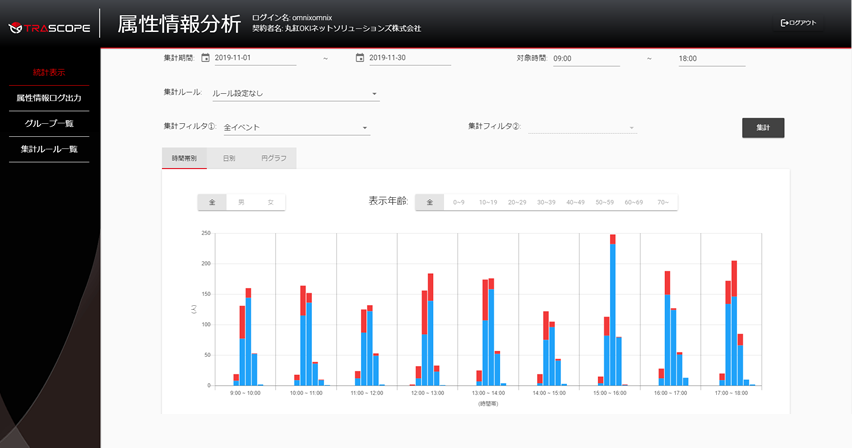Open グループ一覧 in the sidebar

click(x=49, y=123)
